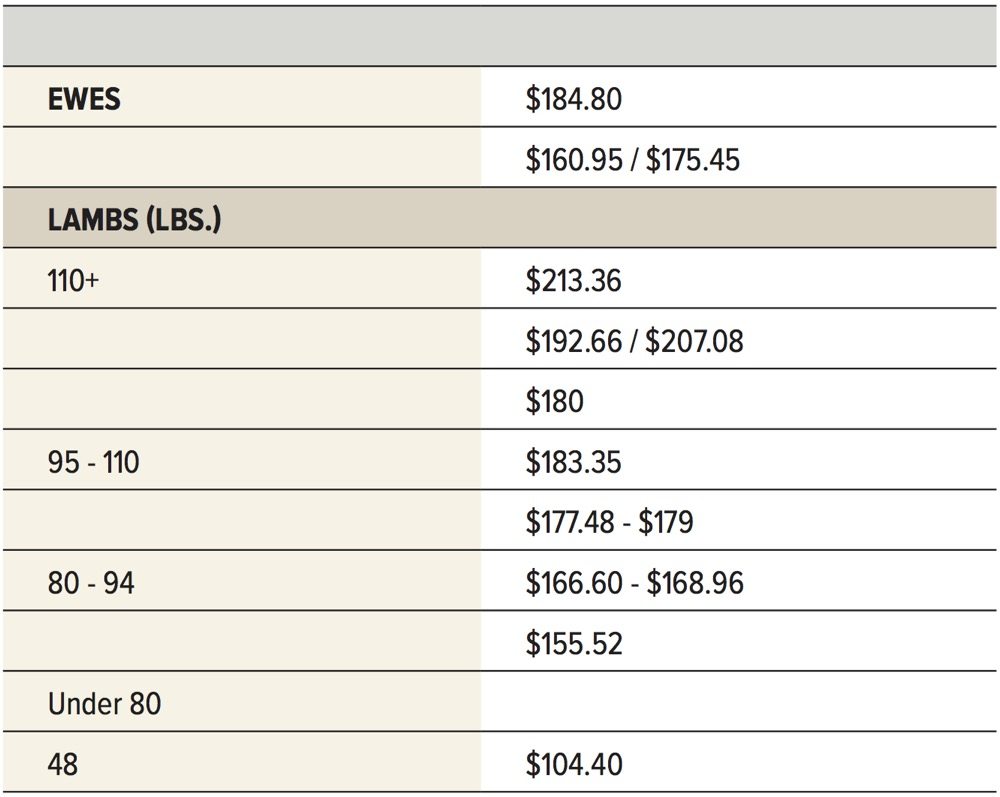The width and height of the screenshot is (1000, 797).
Task: Click the 110+ weight label
Action: [73, 281]
